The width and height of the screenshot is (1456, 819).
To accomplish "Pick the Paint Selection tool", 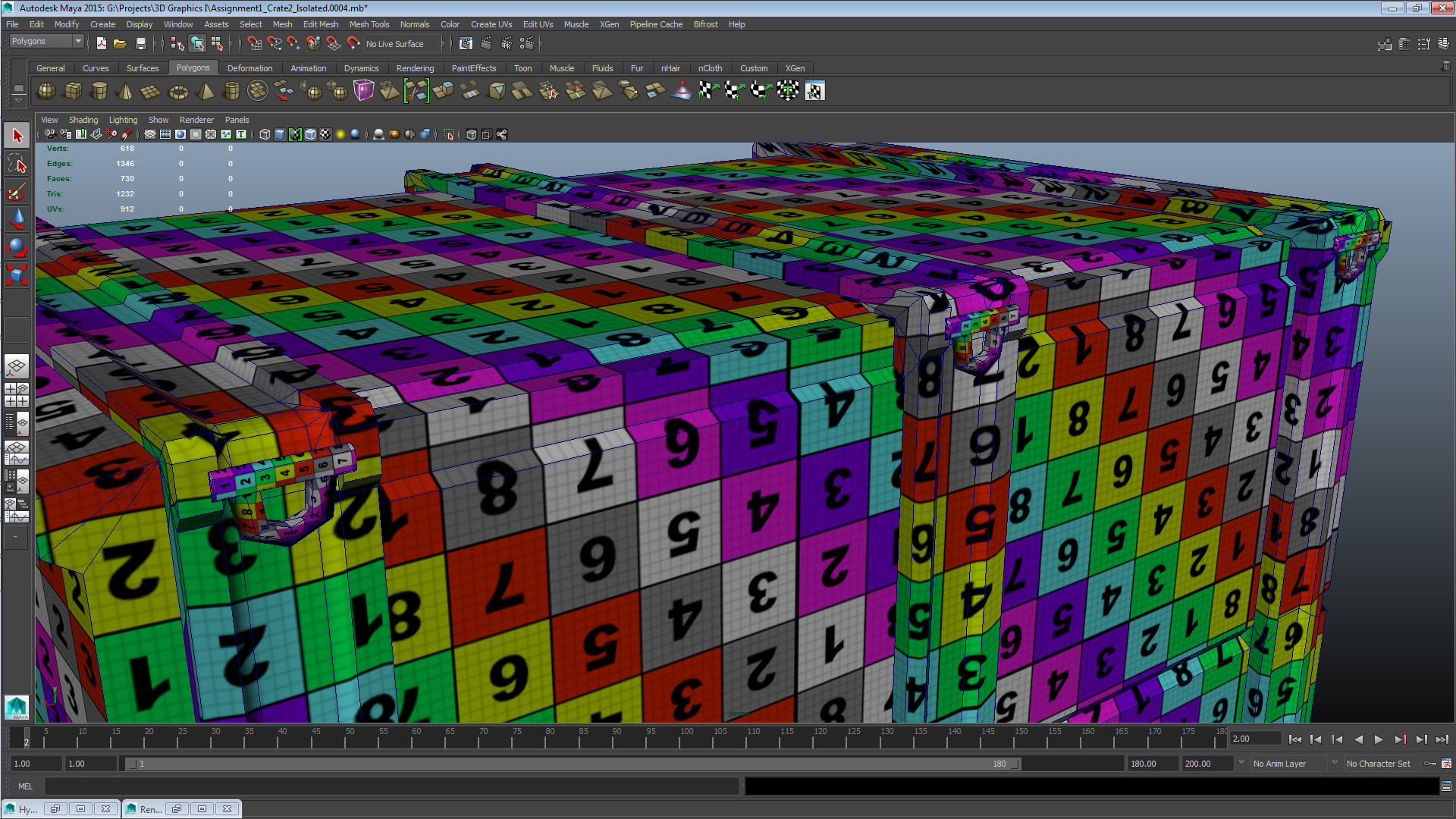I will [17, 192].
